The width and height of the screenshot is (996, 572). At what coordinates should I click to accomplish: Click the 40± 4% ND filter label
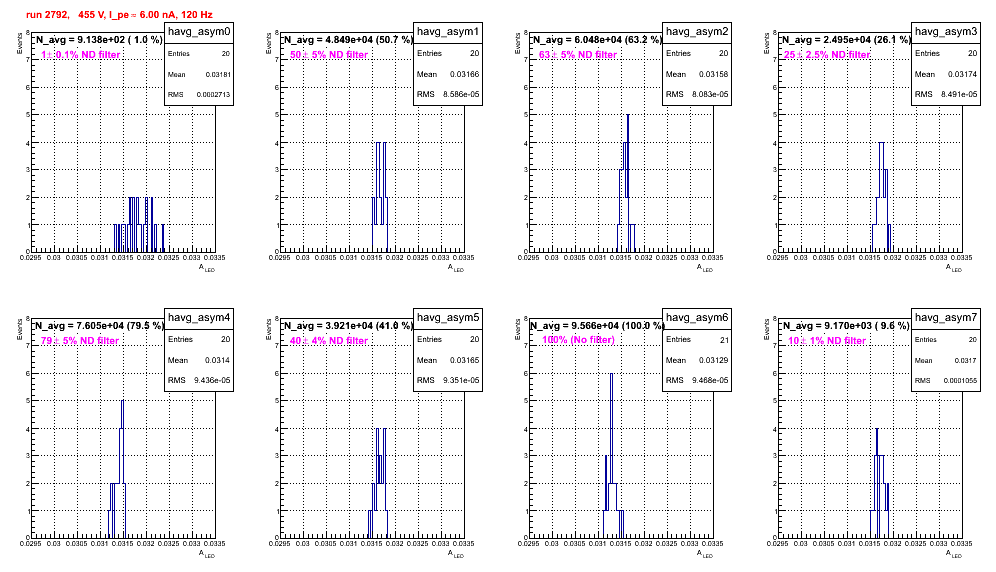329,341
